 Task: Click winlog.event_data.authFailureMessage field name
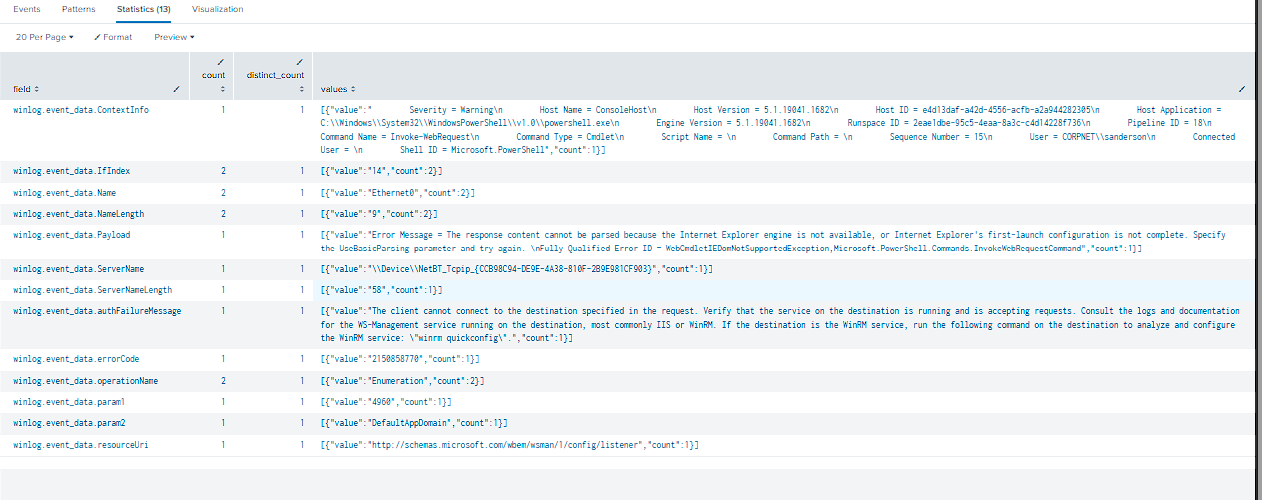(x=97, y=311)
